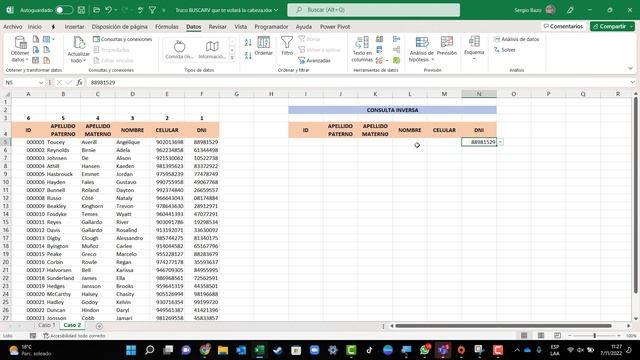Switch to the Insertar tab
Screen dimensions: 640x360
pos(74,27)
